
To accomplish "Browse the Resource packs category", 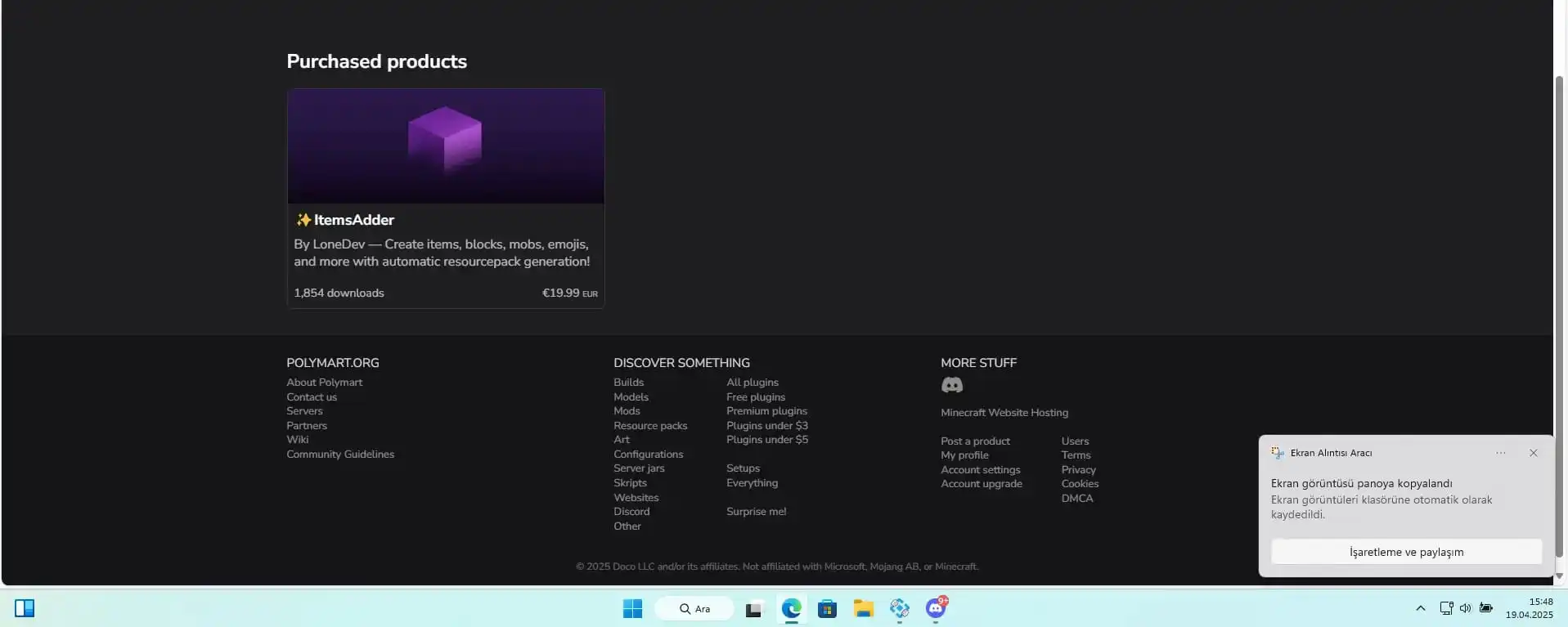I will click(650, 426).
